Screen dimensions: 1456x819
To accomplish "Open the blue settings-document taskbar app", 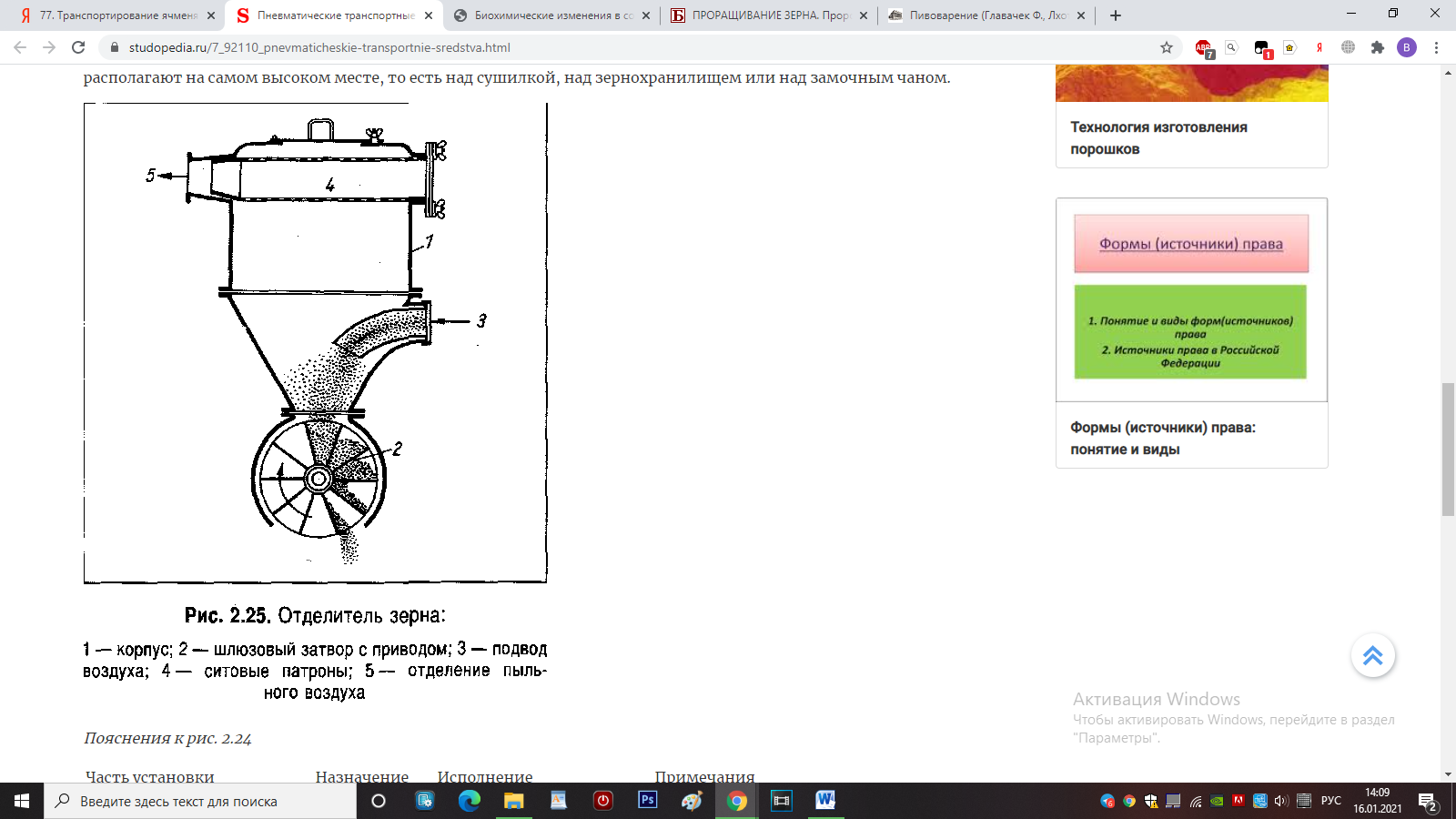I will (x=424, y=801).
